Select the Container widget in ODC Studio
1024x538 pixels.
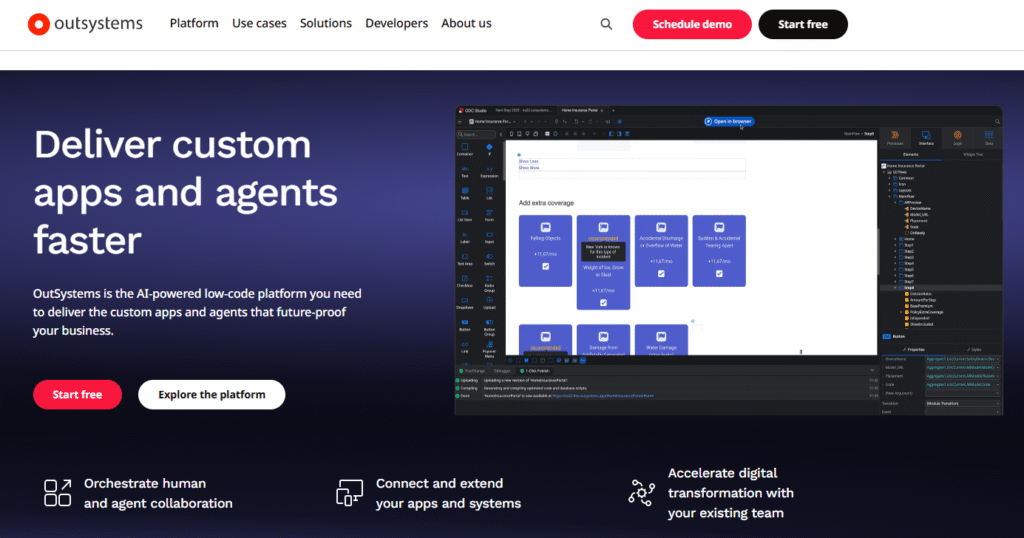(x=465, y=150)
